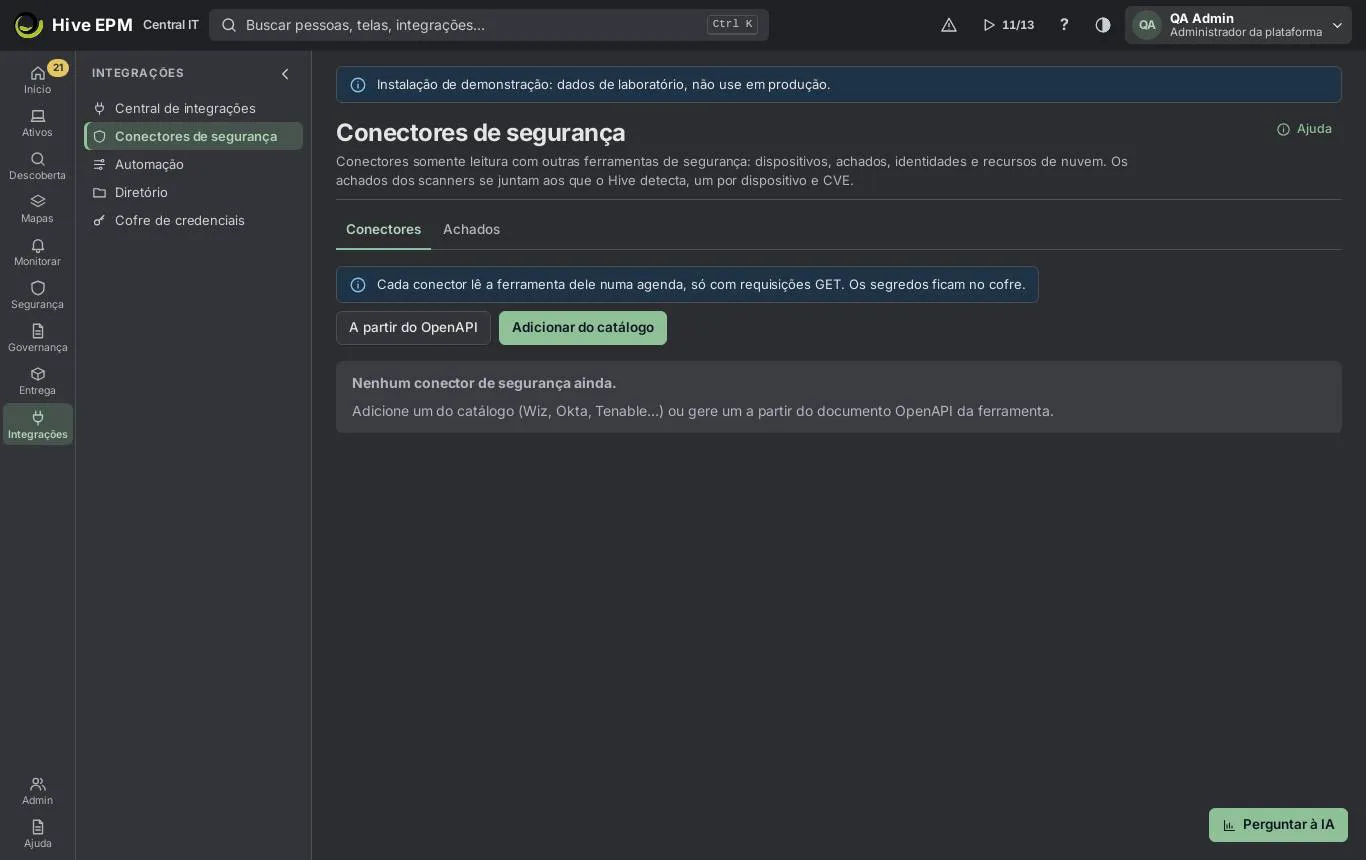Click the Conectores de segurança page heading
This screenshot has height=860, width=1366.
click(480, 133)
